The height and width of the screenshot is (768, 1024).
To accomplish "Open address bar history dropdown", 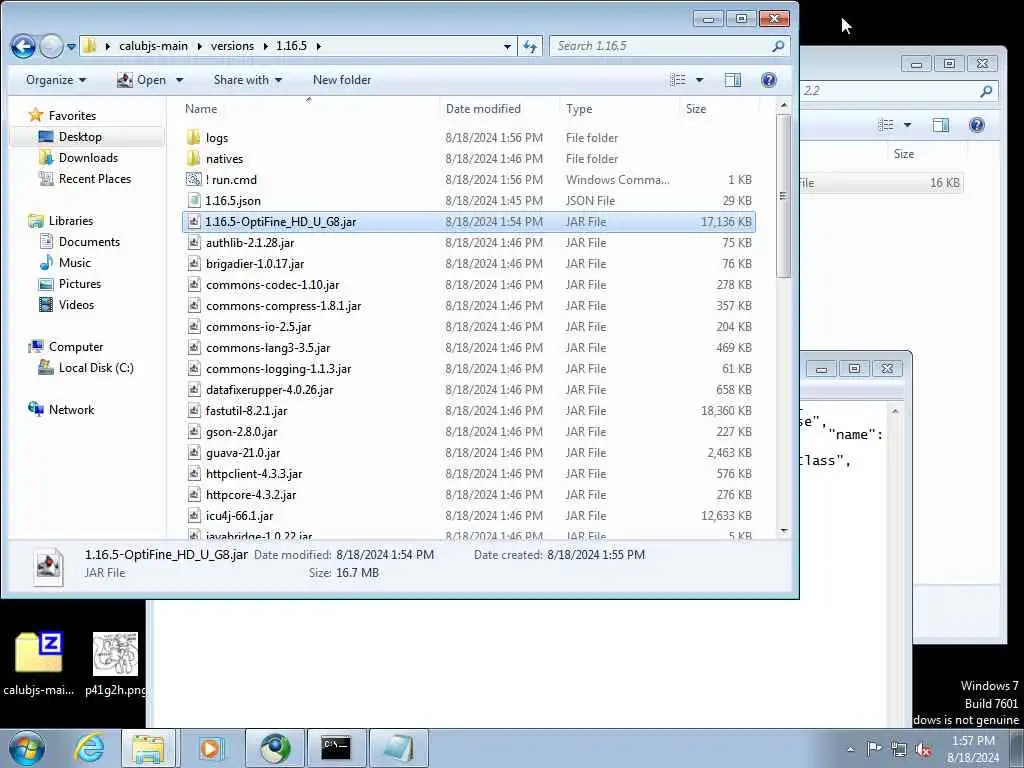I will 507,47.
